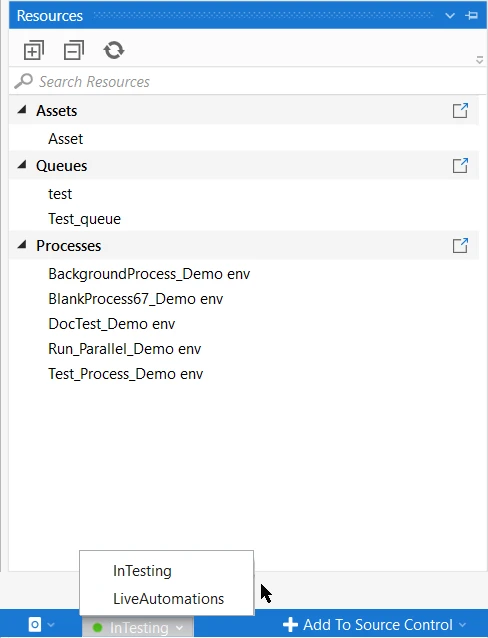Focus the Search Resources field

pos(248,81)
